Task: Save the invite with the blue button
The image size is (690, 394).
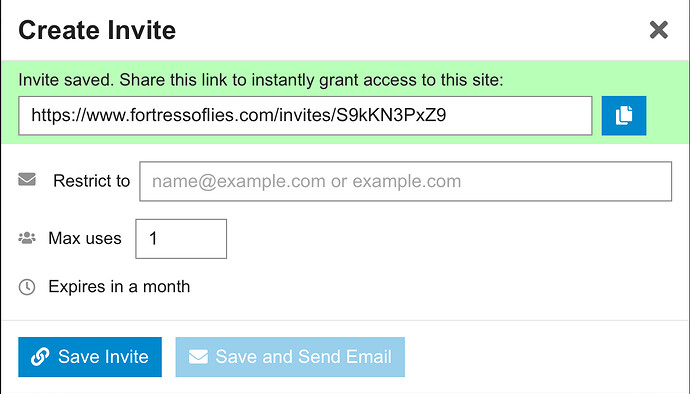Action: [90, 357]
